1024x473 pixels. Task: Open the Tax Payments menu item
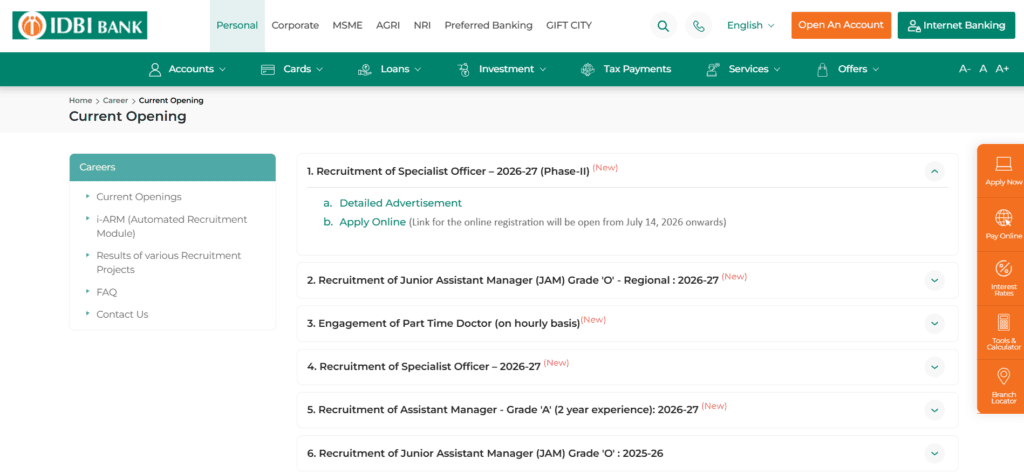[637, 69]
